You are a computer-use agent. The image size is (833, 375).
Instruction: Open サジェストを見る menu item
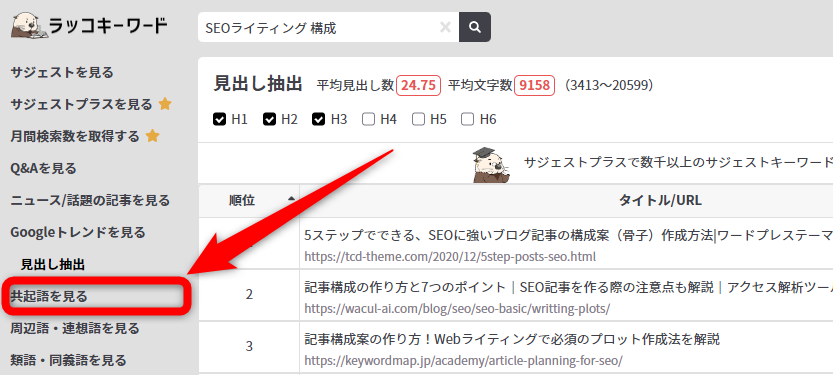[x=62, y=72]
